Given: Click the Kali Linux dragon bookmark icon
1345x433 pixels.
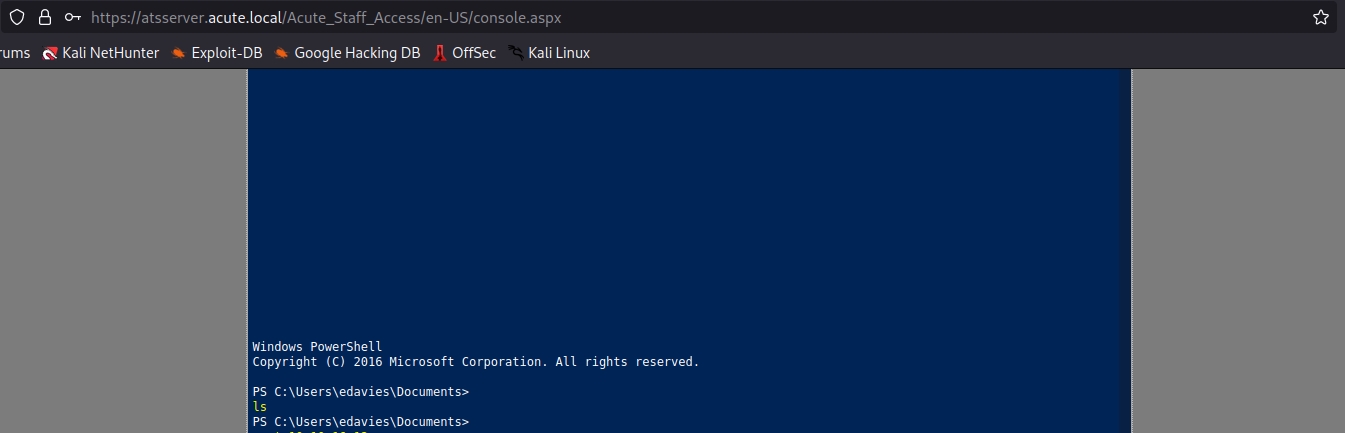Looking at the screenshot, I should coord(516,53).
